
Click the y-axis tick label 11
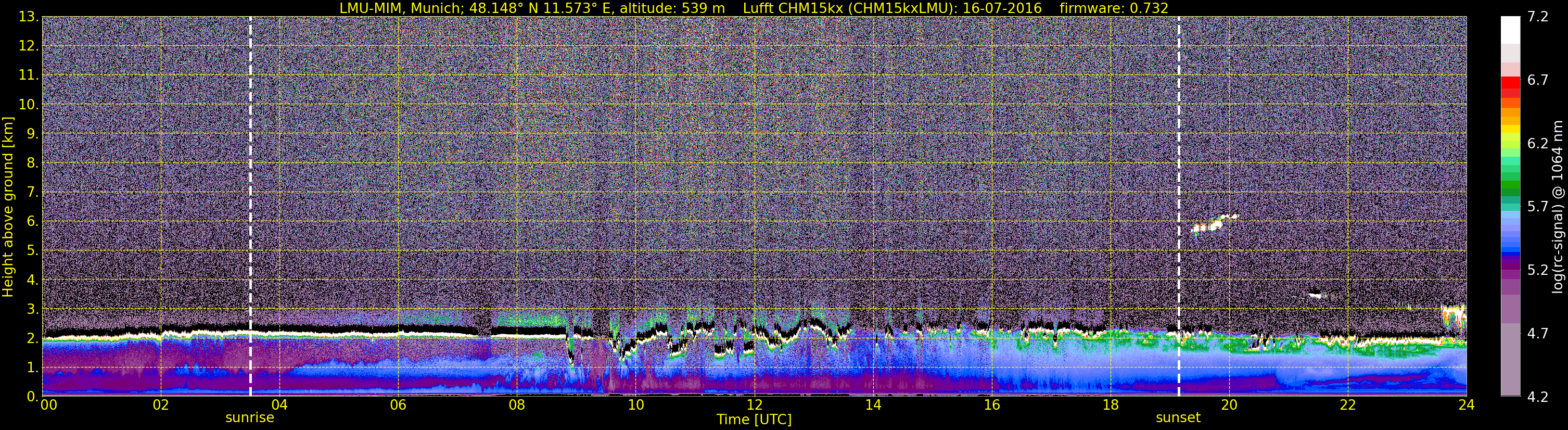coord(28,75)
